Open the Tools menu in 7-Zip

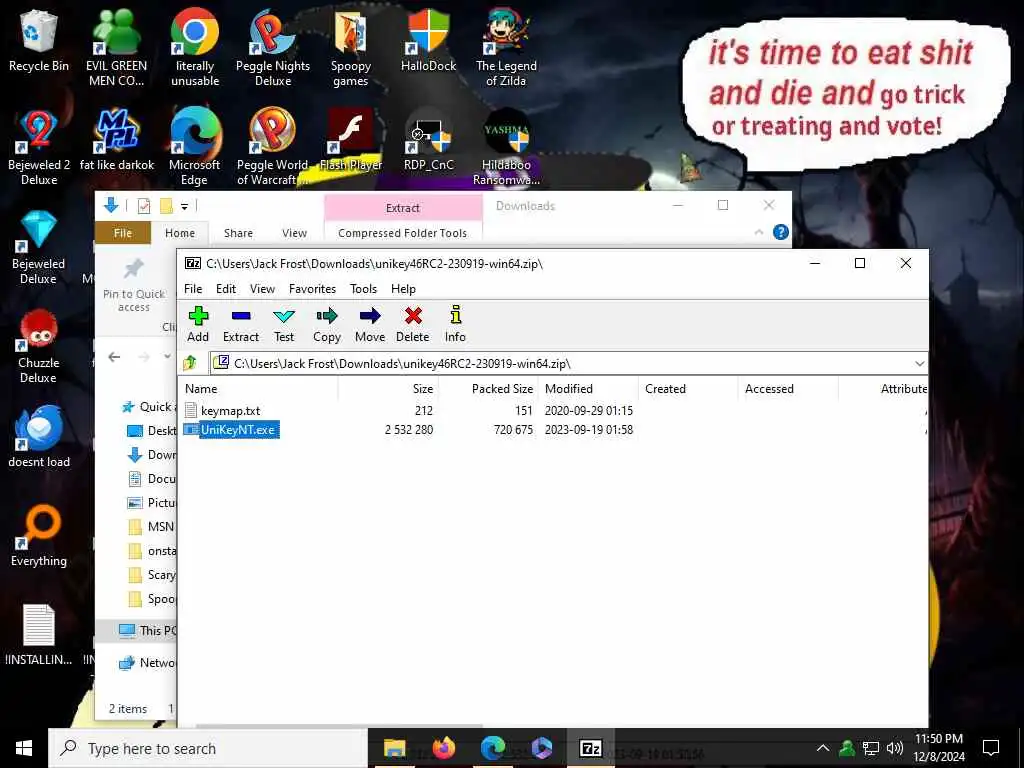click(x=363, y=289)
